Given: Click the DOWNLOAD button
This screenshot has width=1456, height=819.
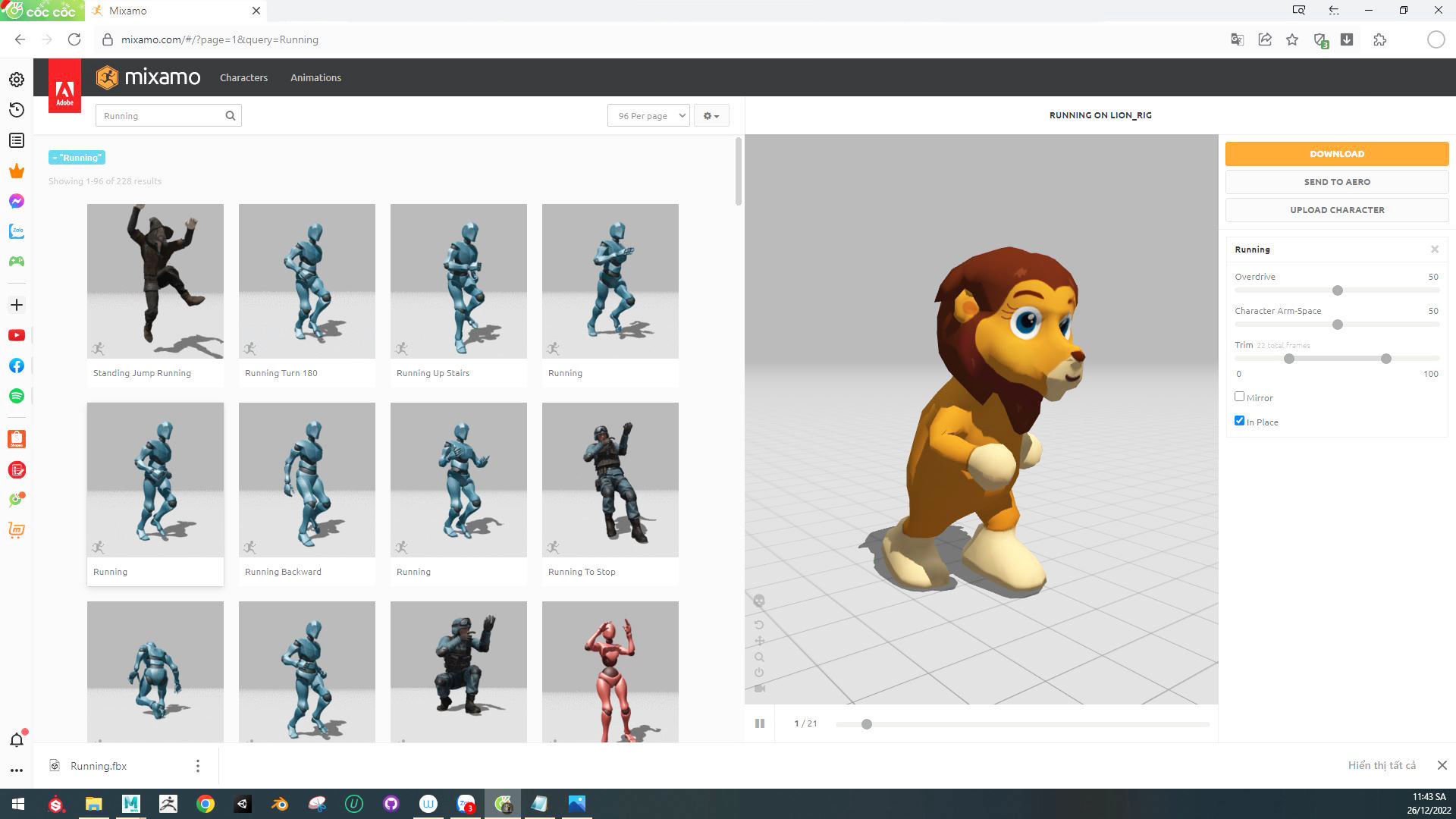Looking at the screenshot, I should coord(1337,154).
